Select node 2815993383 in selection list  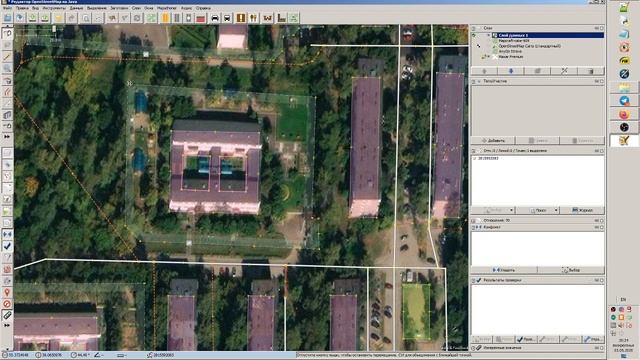point(488,158)
